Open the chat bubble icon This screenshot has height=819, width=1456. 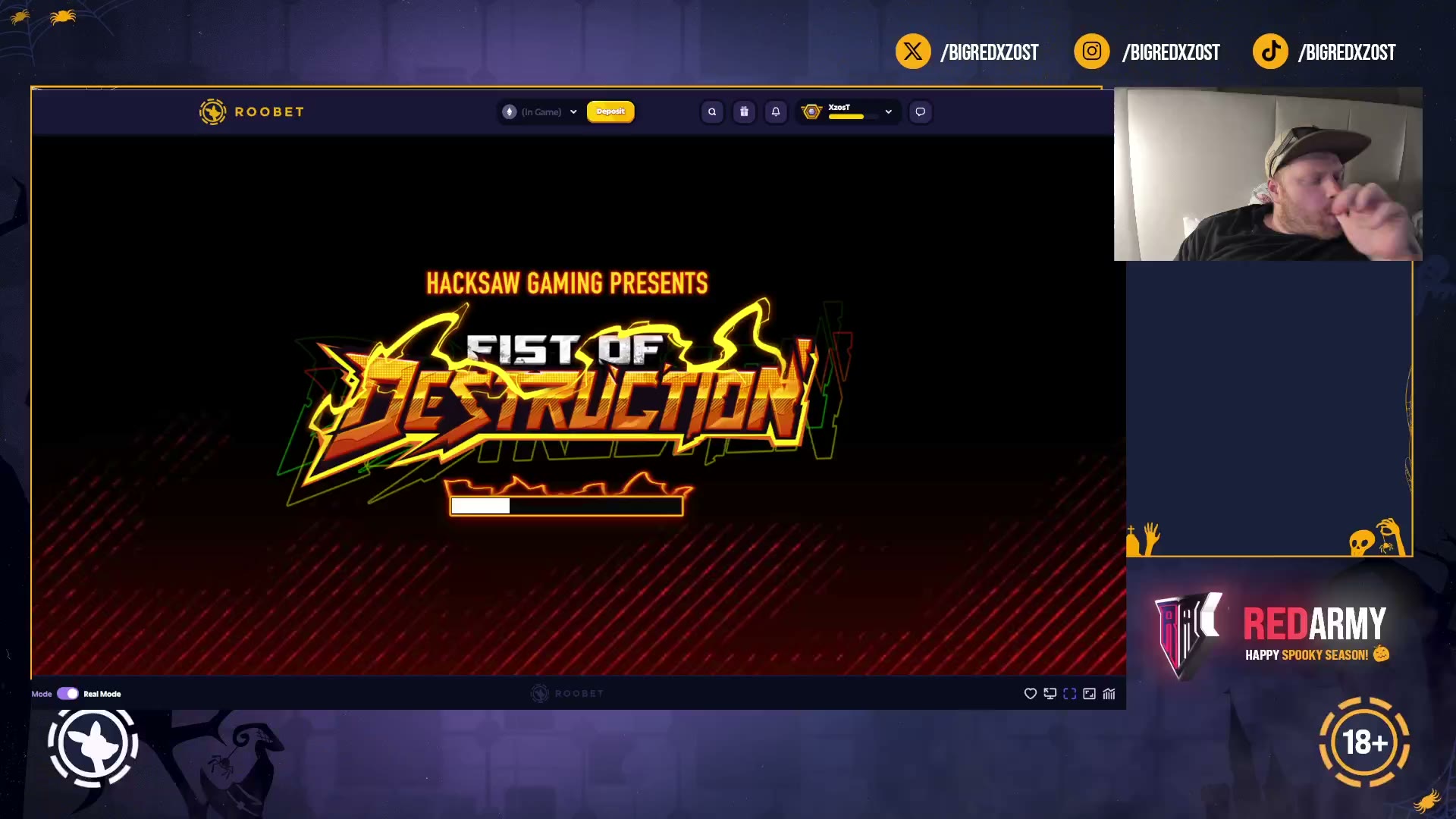[x=921, y=111]
